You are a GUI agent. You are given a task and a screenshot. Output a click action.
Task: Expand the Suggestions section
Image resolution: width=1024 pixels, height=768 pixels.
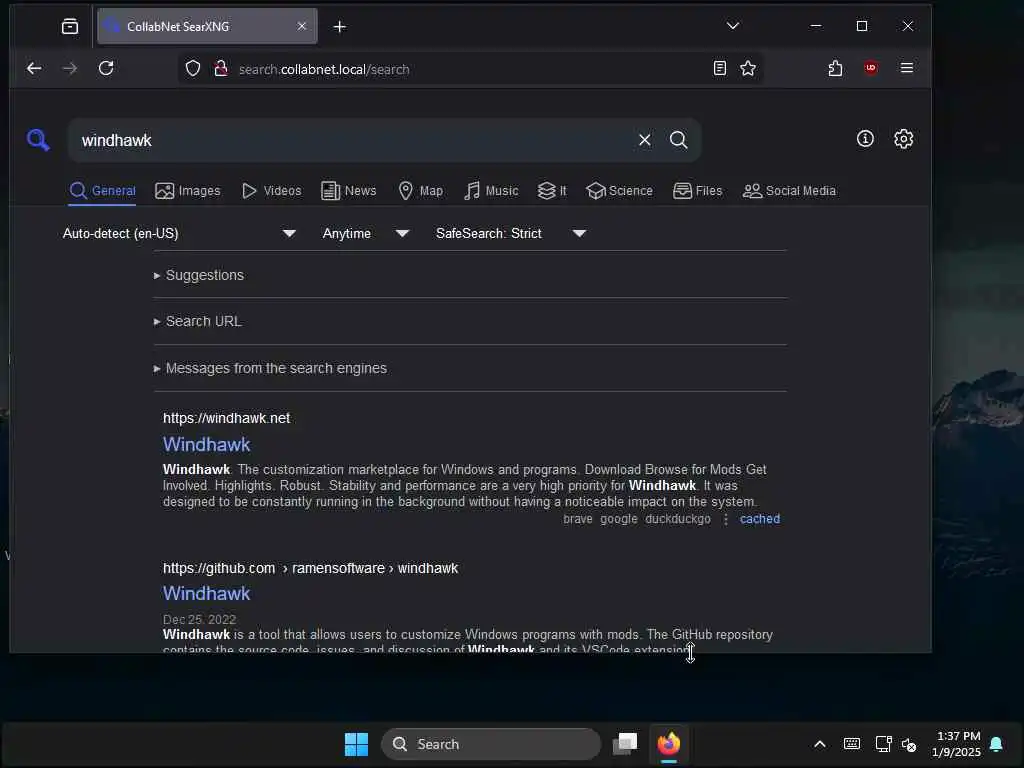[x=199, y=275]
